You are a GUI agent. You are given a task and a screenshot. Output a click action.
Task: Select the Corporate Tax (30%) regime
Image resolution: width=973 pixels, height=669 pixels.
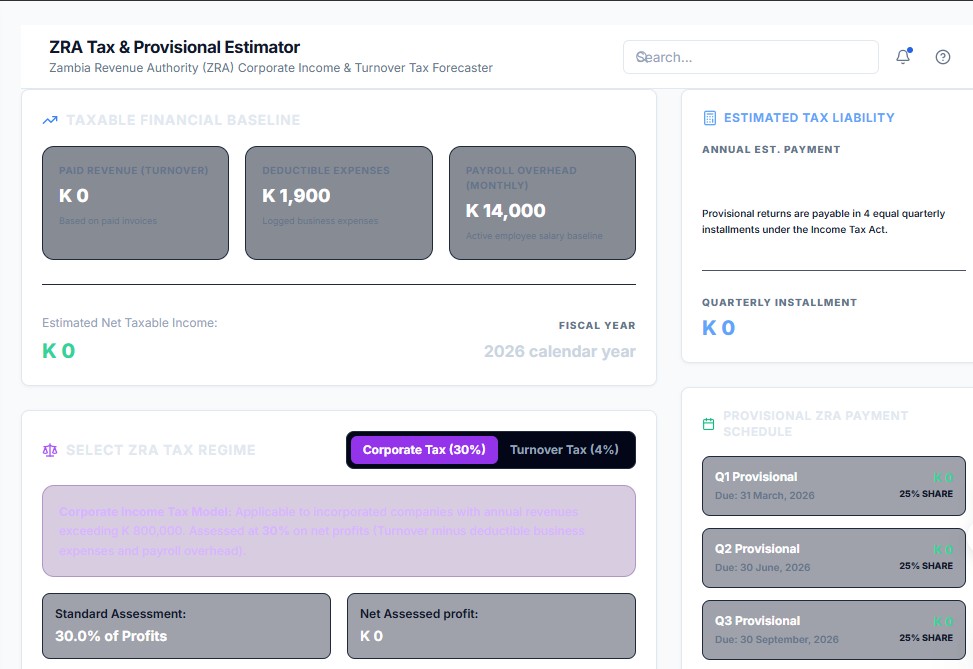pyautogui.click(x=424, y=450)
